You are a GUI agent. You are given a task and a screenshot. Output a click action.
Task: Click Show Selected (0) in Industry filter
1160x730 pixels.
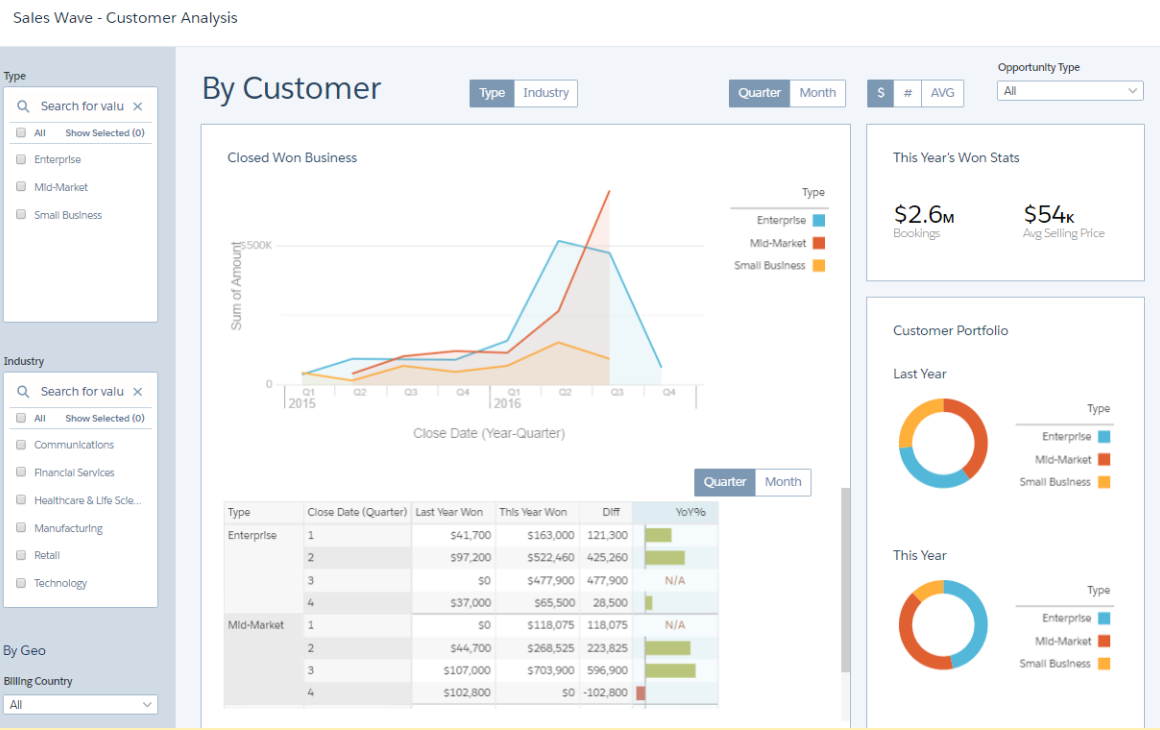(104, 418)
